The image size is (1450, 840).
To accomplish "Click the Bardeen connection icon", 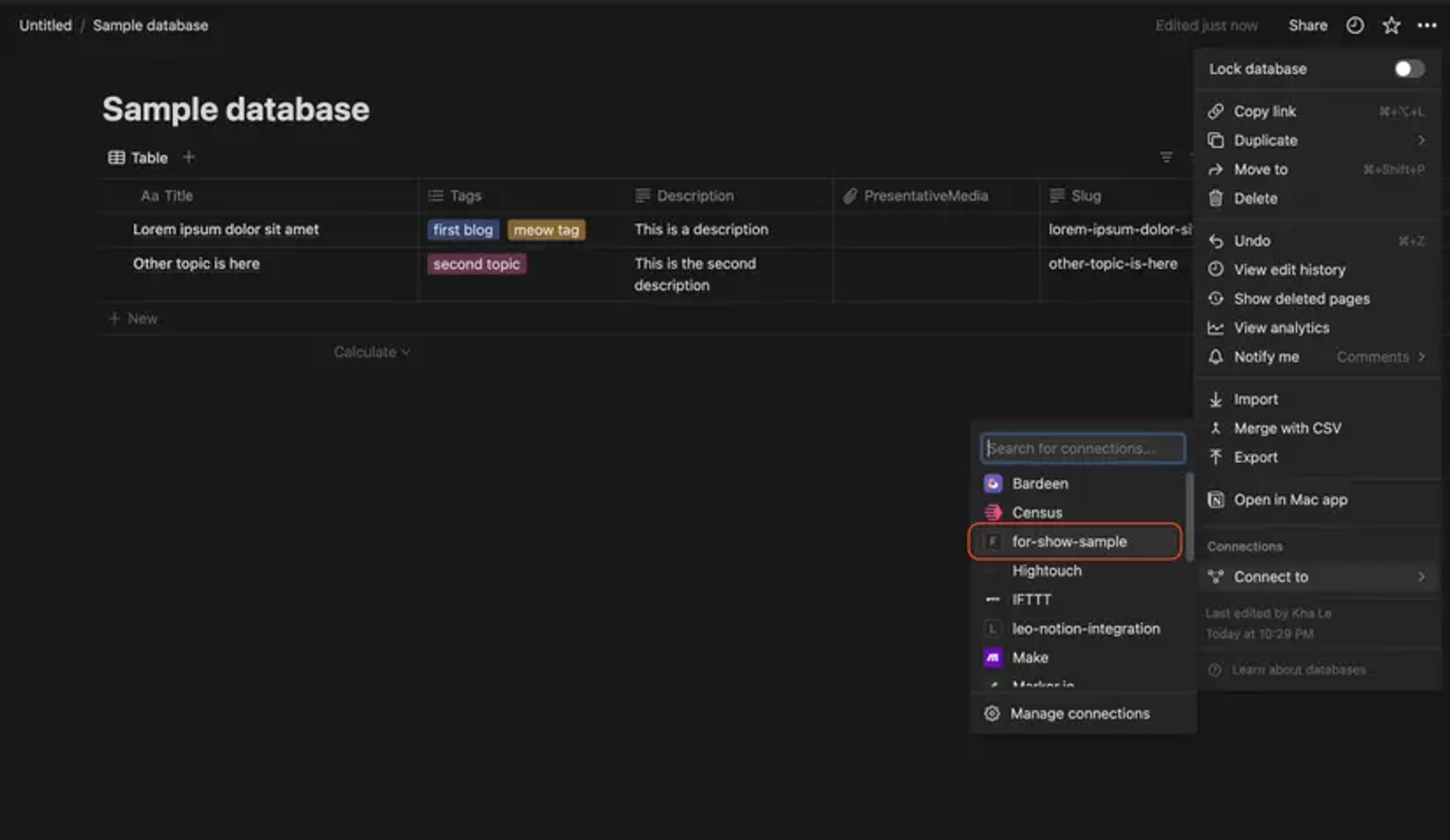I will pyautogui.click(x=993, y=483).
